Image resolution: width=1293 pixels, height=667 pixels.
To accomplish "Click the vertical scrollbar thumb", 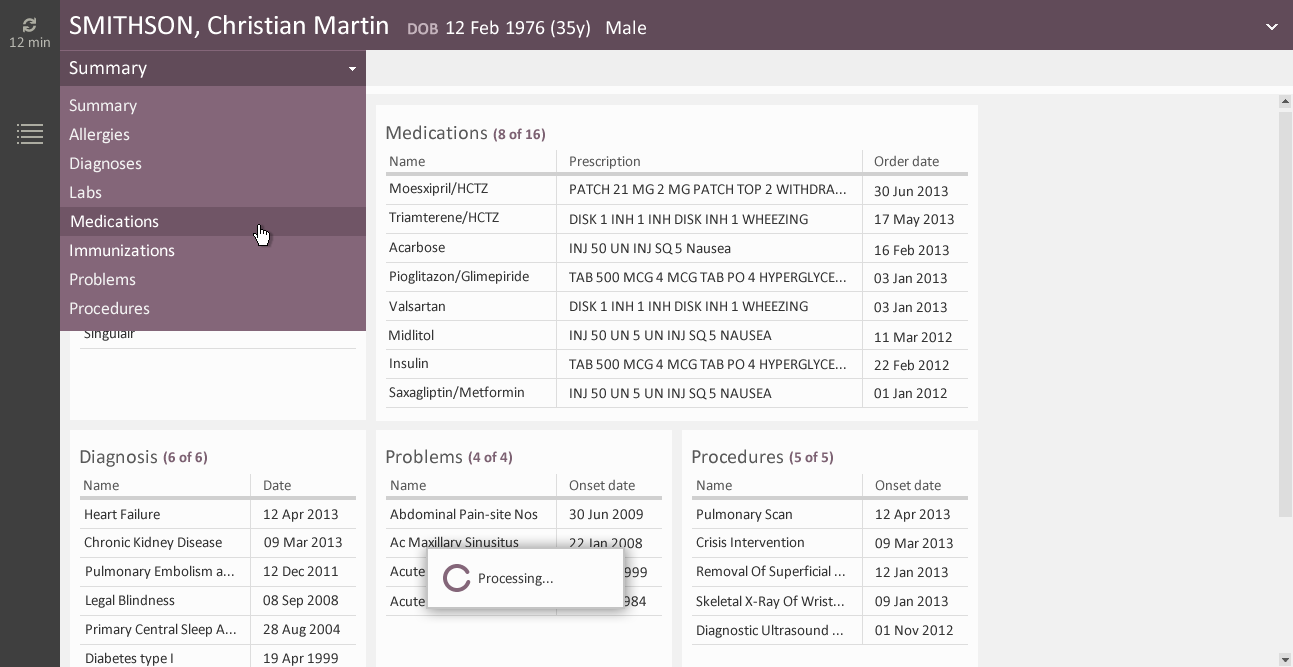I will click(x=1285, y=314).
